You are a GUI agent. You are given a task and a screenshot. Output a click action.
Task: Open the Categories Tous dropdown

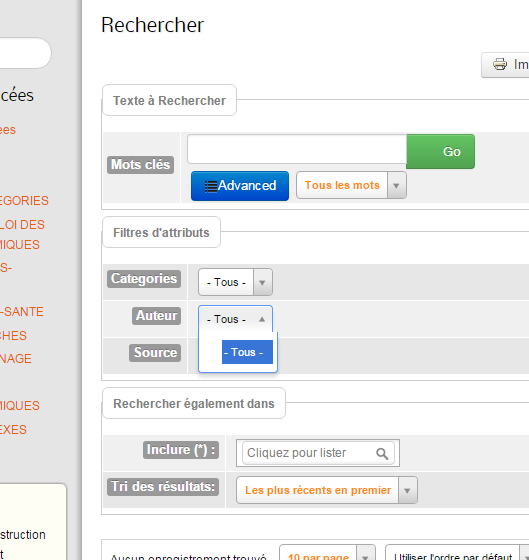coord(235,282)
